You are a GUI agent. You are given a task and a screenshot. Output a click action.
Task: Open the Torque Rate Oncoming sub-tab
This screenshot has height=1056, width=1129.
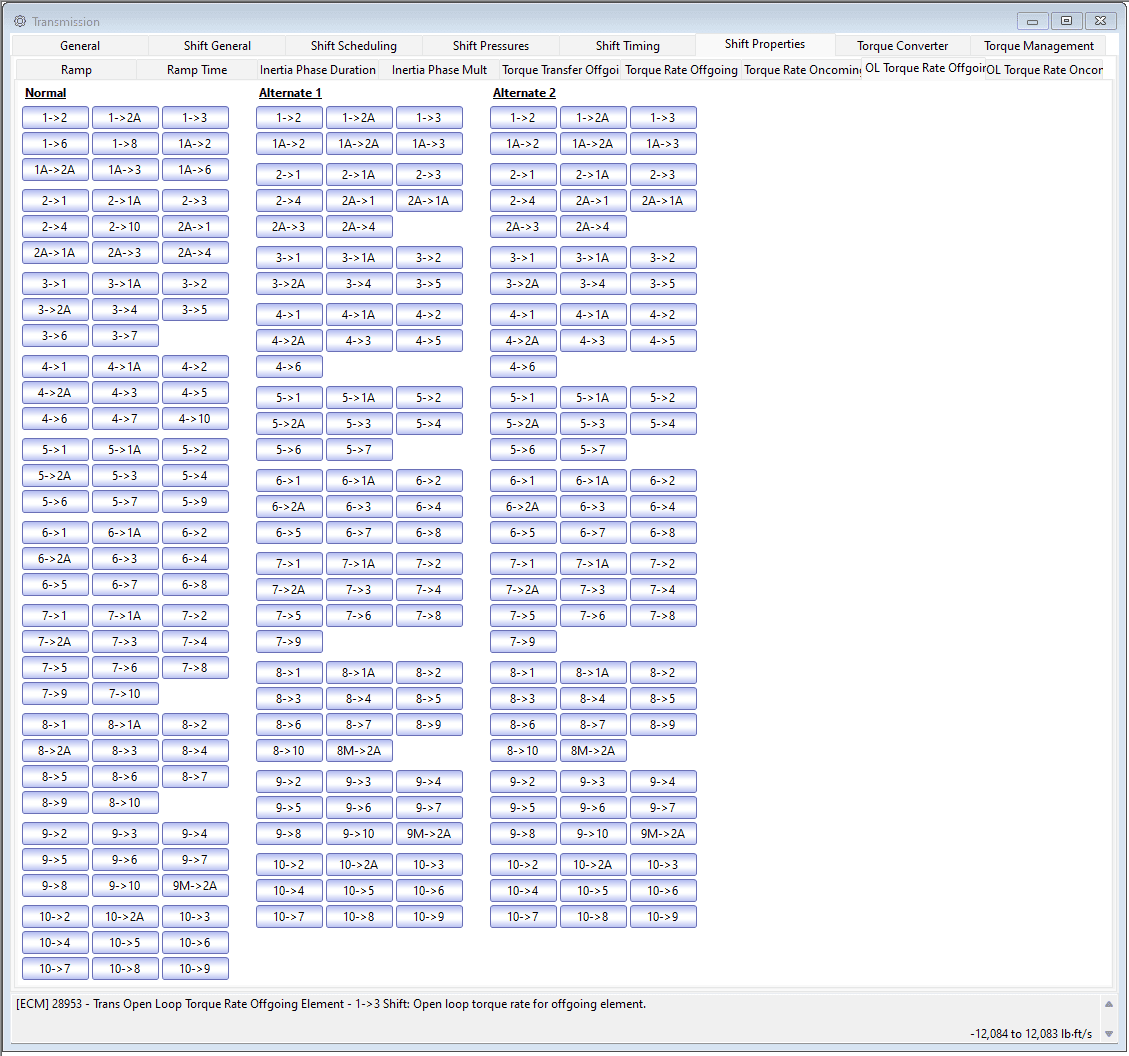(802, 70)
